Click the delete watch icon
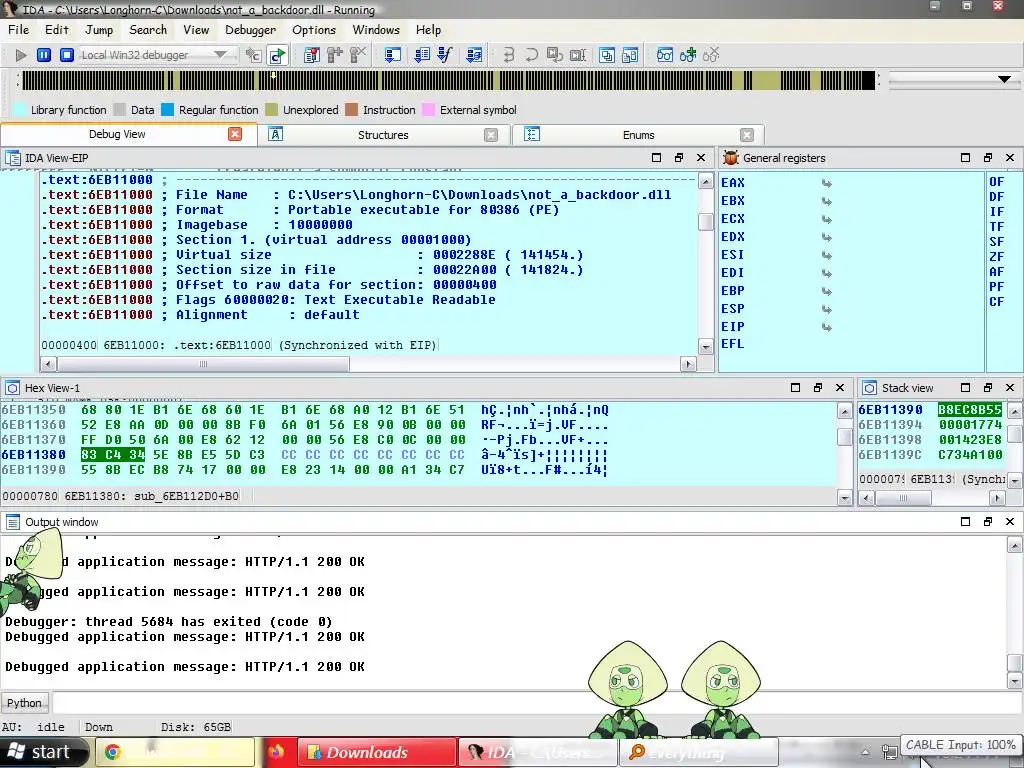Screen dimensions: 1024x768 pyautogui.click(x=711, y=56)
